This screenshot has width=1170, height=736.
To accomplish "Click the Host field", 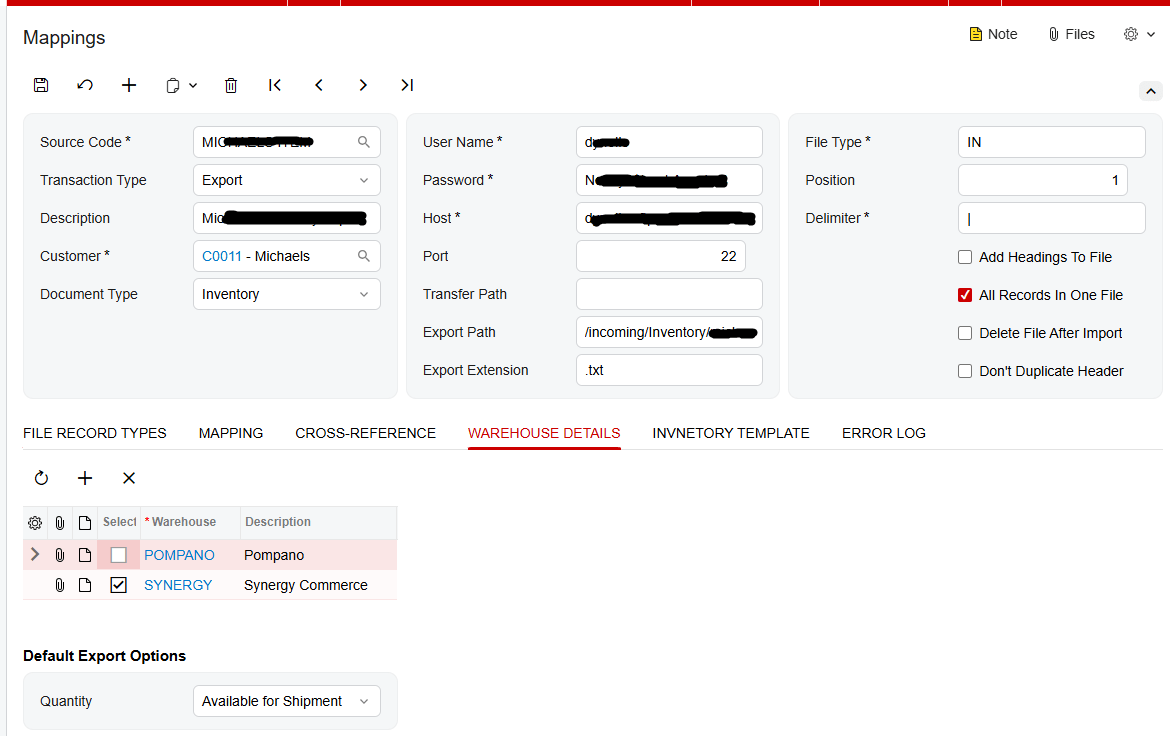I will [x=669, y=218].
